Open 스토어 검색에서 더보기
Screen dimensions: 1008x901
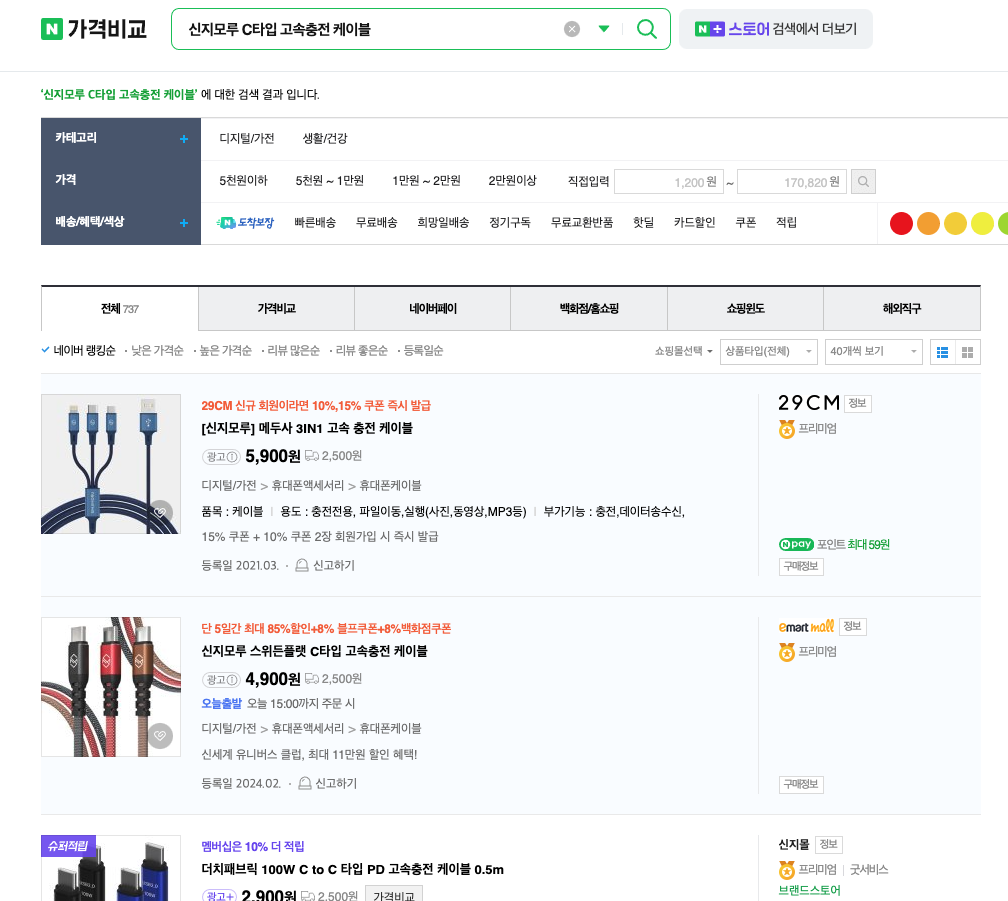(x=775, y=29)
